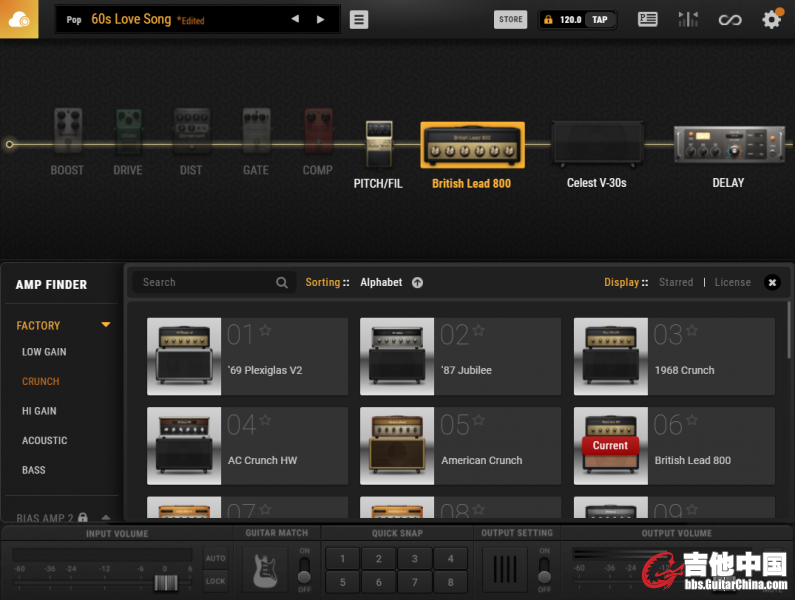Select Quick Snap slot 1
The height and width of the screenshot is (600, 795).
343,558
